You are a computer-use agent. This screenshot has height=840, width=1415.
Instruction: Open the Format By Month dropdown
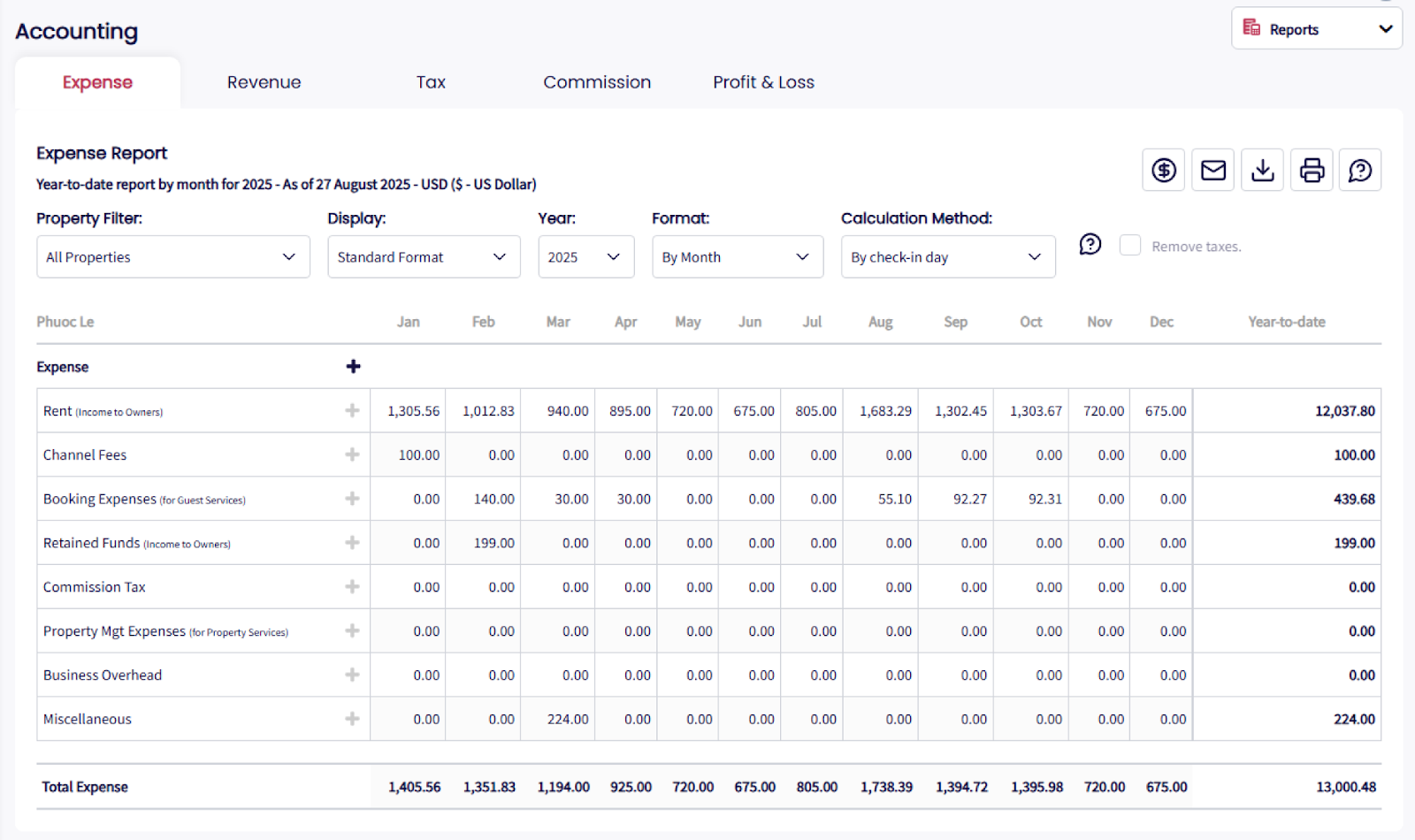(737, 257)
